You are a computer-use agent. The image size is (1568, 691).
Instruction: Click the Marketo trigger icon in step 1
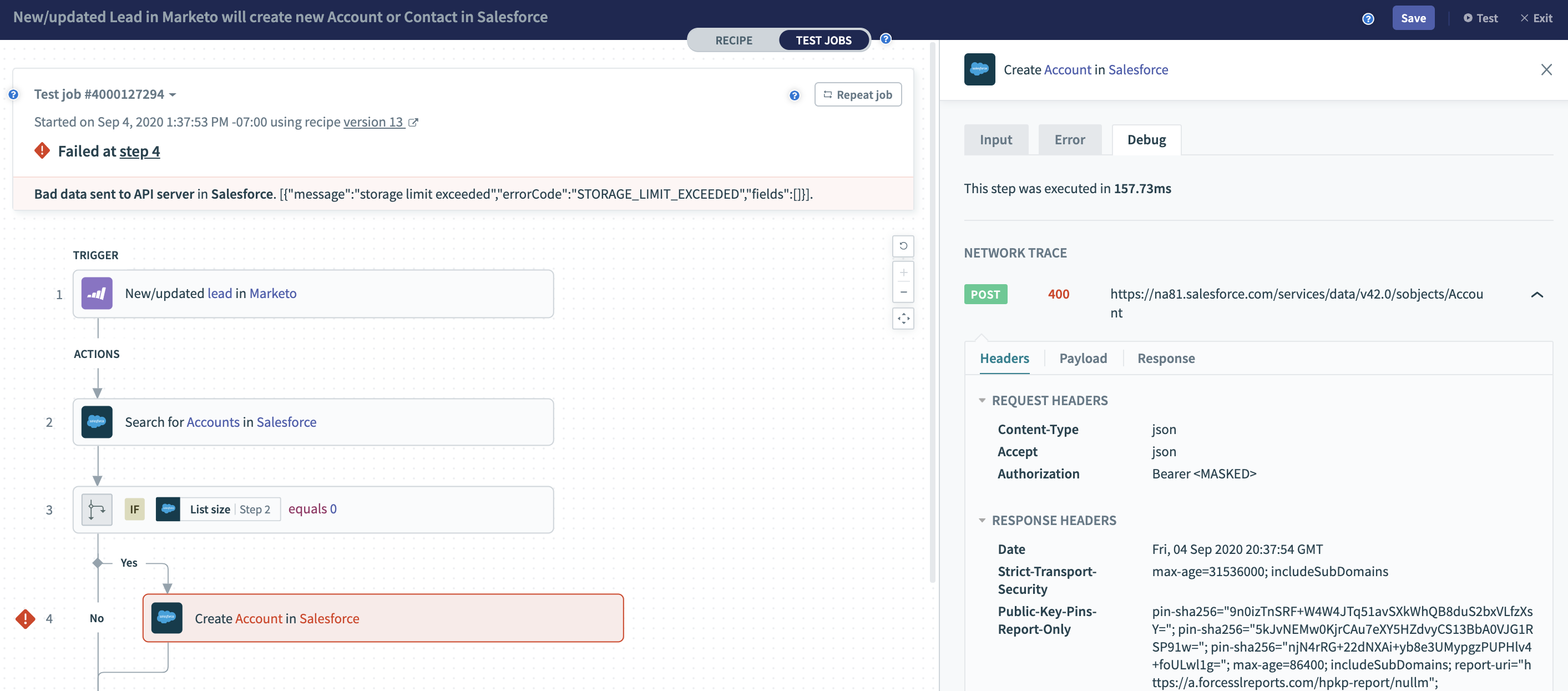click(97, 294)
